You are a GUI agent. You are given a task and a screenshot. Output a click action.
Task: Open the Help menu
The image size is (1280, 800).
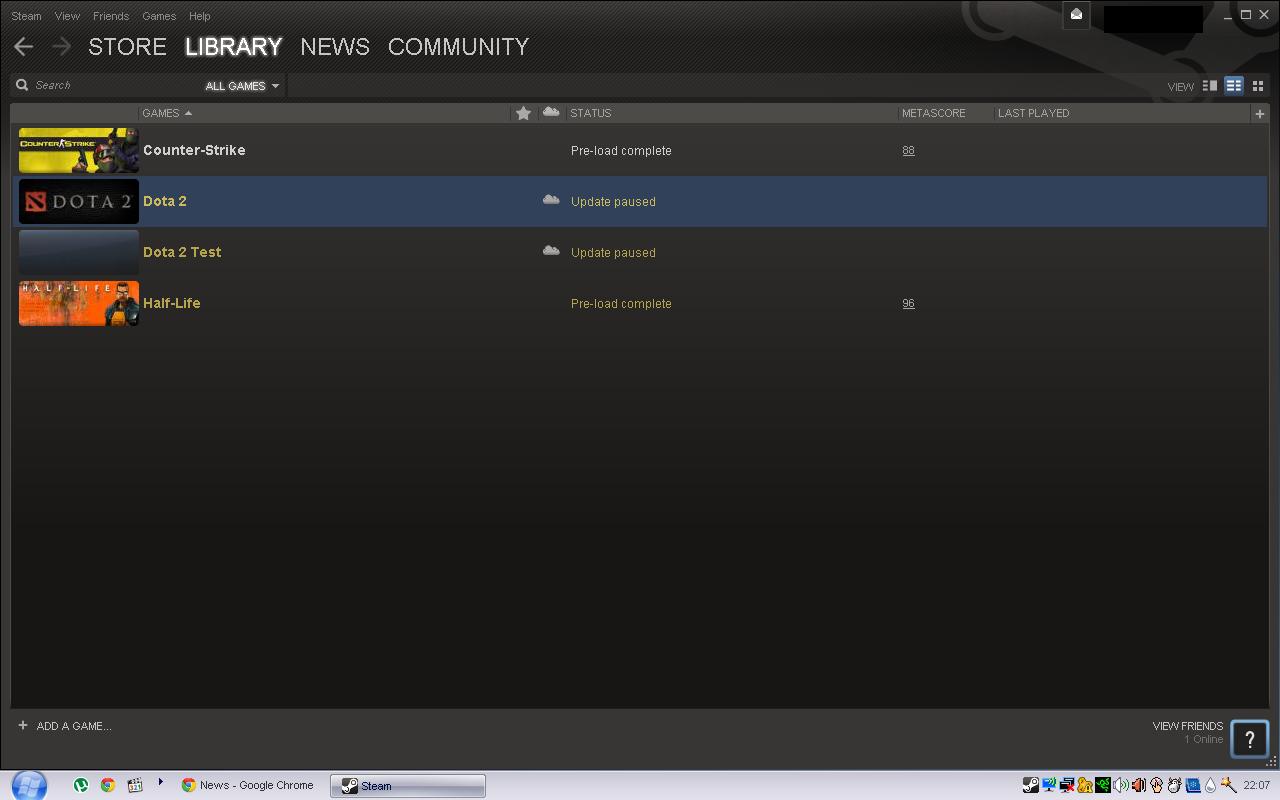point(200,16)
